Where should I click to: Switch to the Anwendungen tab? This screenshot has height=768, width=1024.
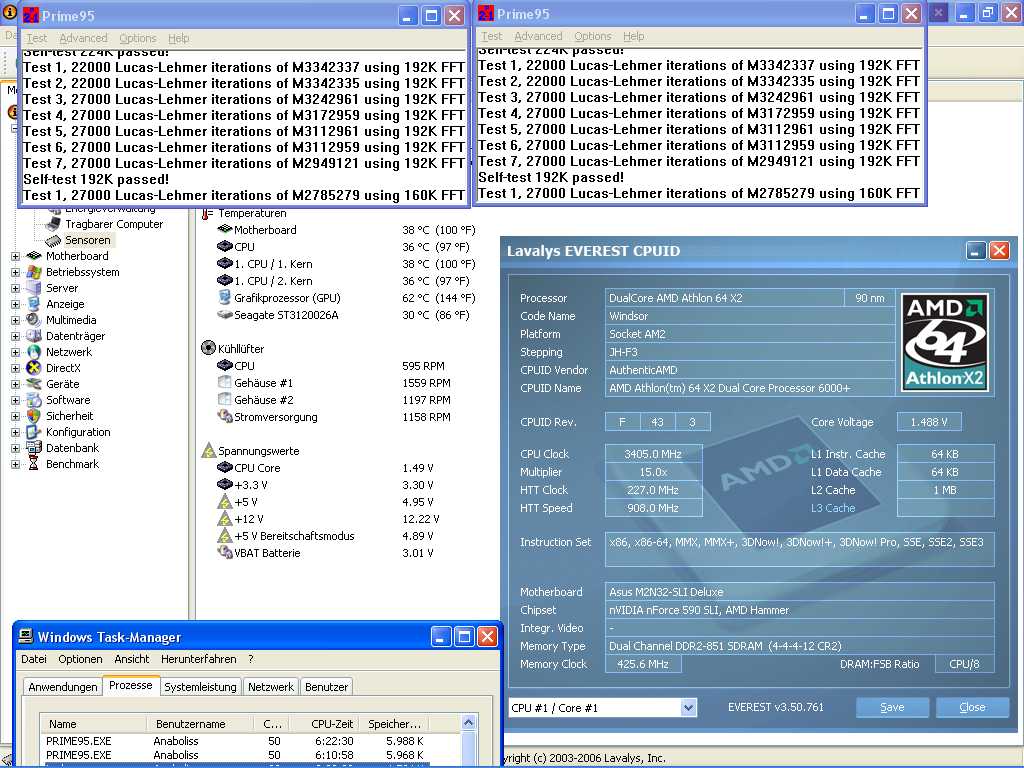click(x=63, y=686)
